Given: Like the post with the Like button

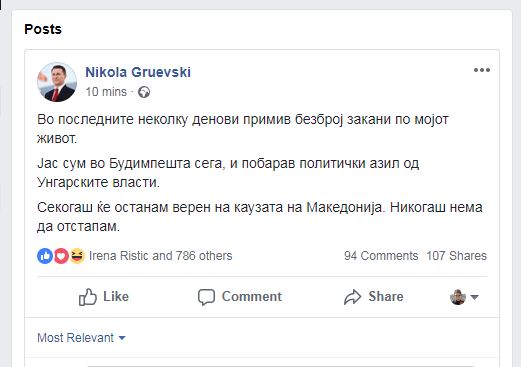Looking at the screenshot, I should [x=104, y=297].
